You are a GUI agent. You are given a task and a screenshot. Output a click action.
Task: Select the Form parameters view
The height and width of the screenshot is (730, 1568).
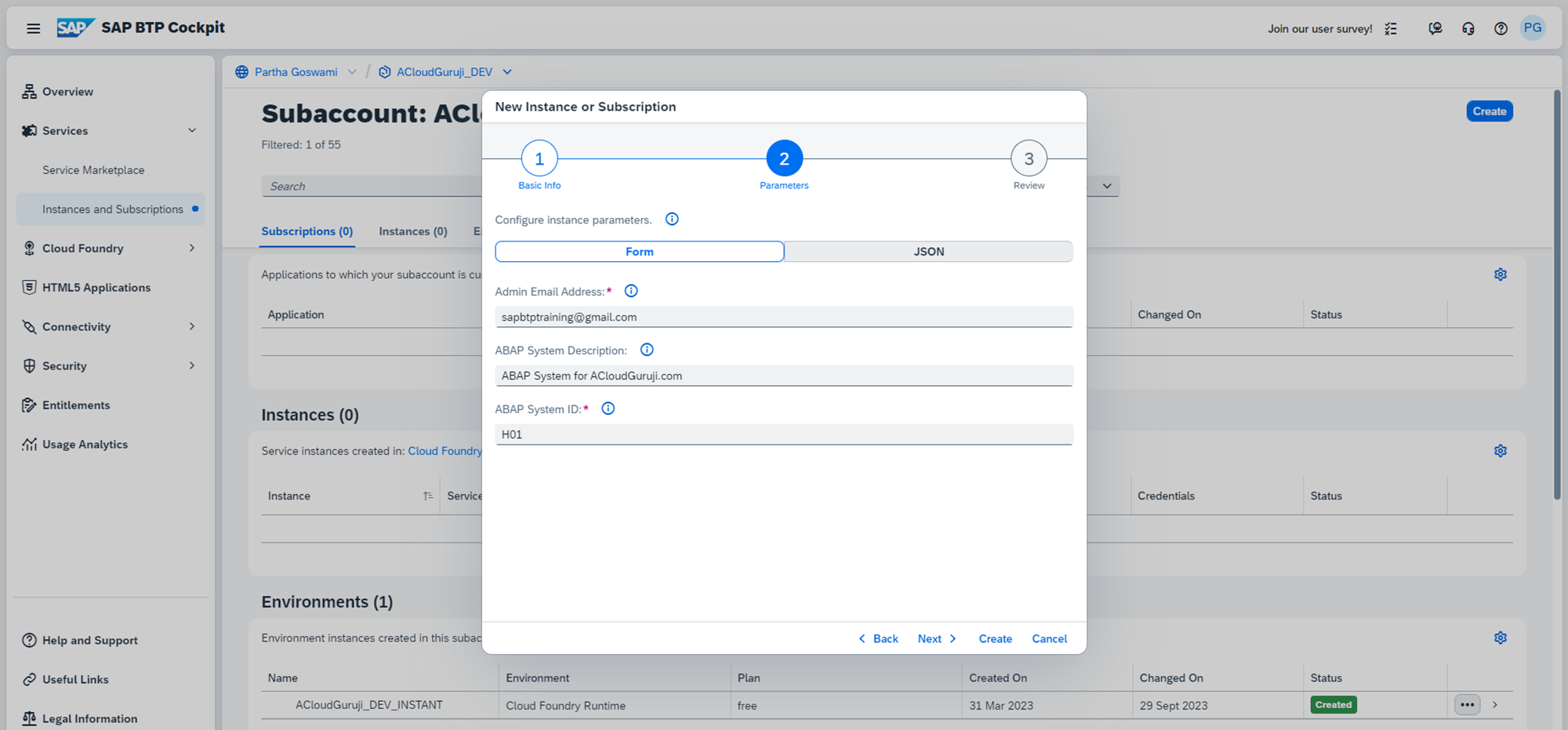(639, 252)
